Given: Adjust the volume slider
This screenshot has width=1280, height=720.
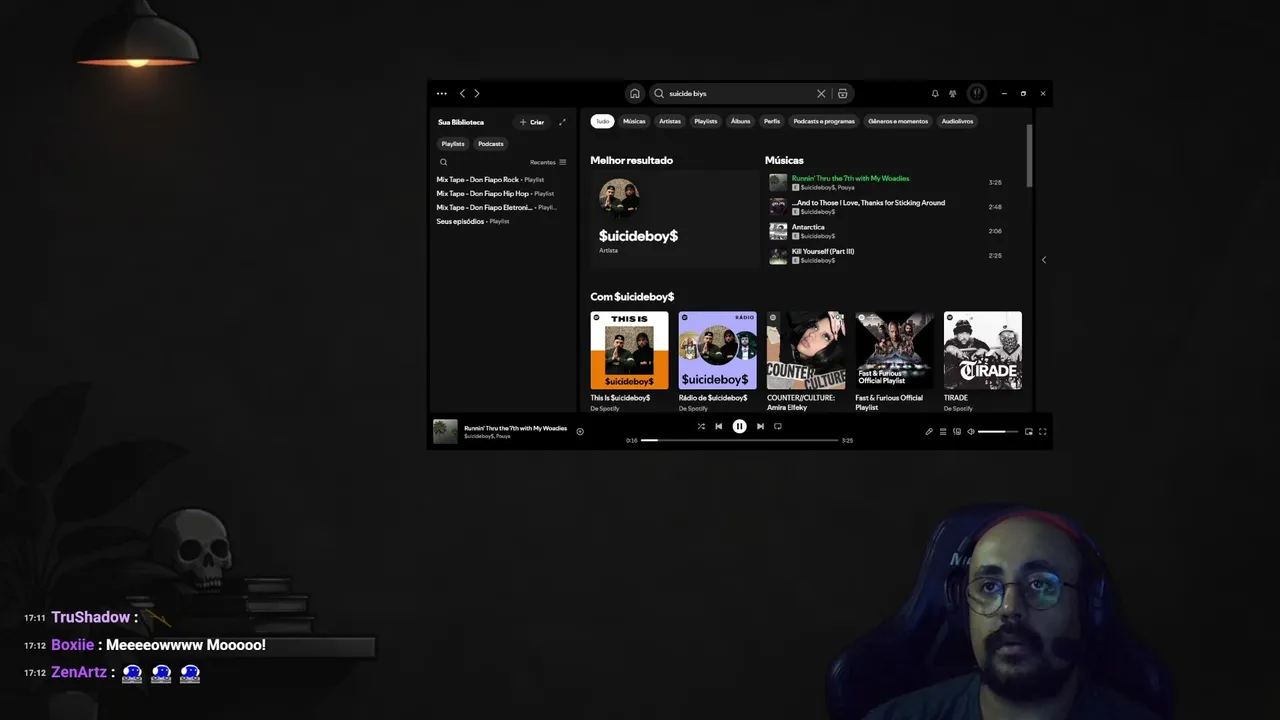Looking at the screenshot, I should [998, 432].
